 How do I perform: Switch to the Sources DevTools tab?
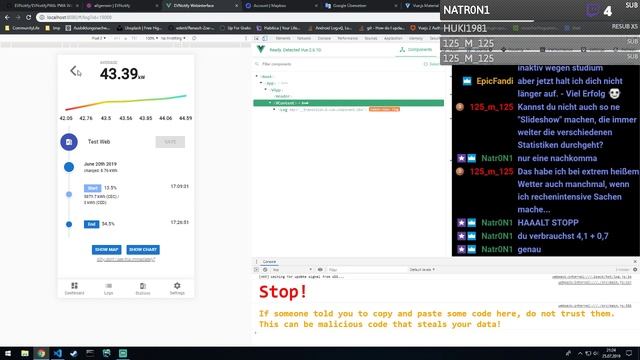371,38
